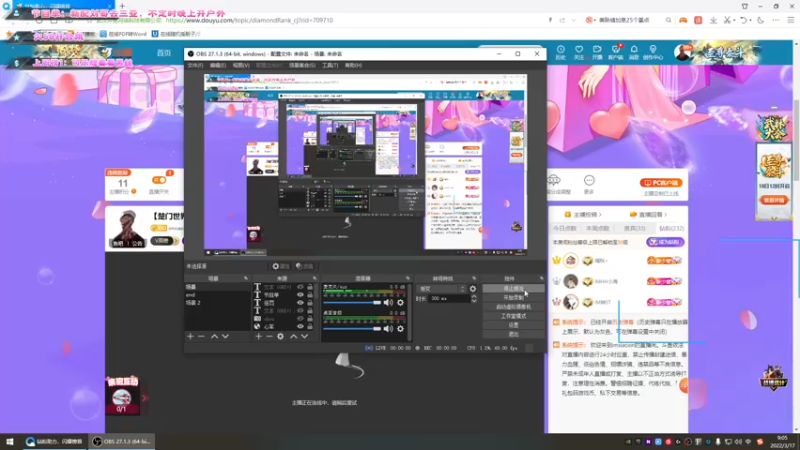800x450 pixels.
Task: Hide the 心率 source via eye icon
Action: 300,327
